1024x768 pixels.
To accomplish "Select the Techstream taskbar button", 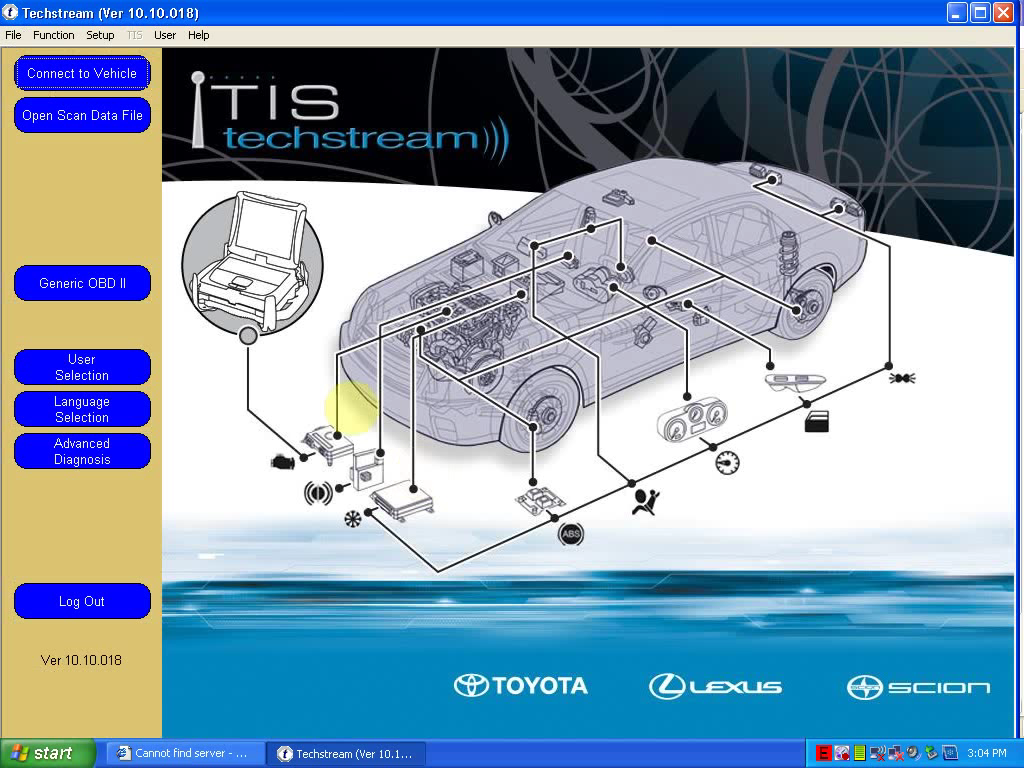I will [348, 754].
